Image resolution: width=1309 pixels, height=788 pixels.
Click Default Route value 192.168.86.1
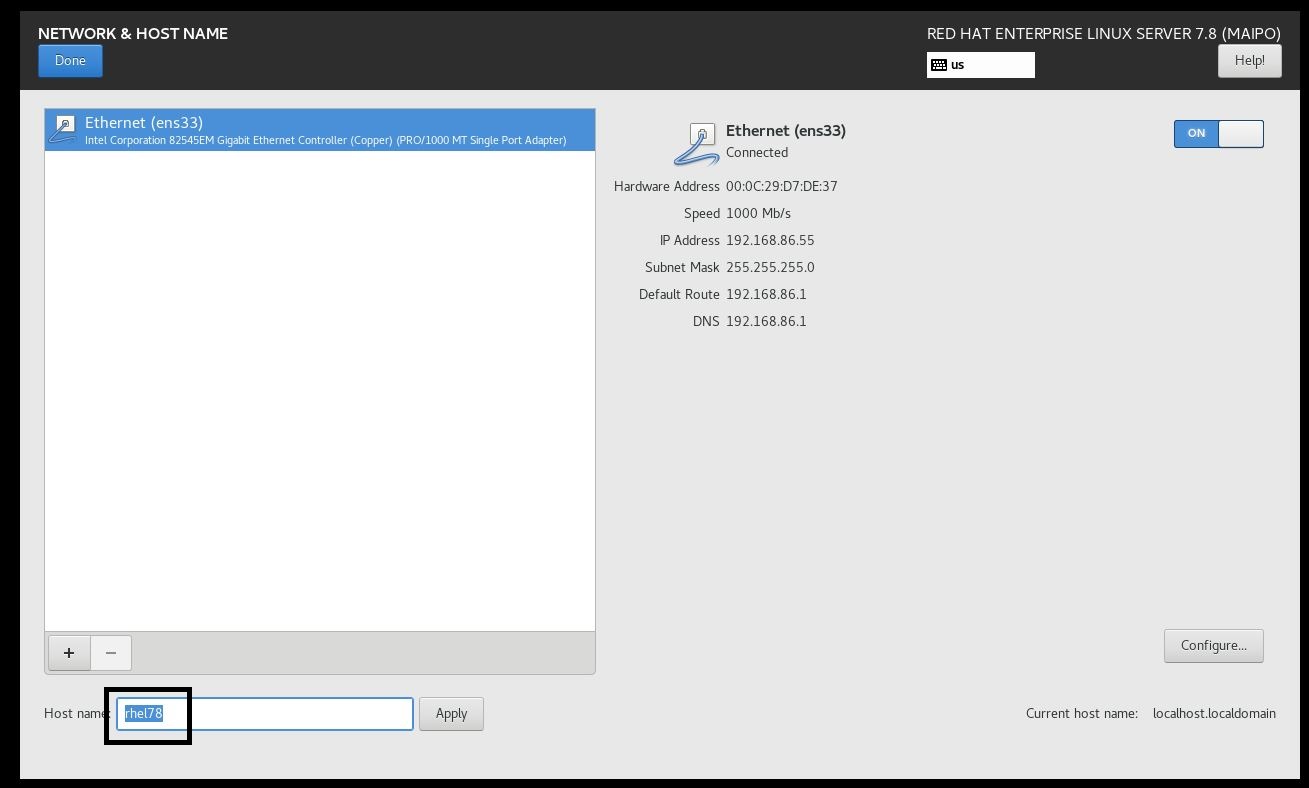766,294
